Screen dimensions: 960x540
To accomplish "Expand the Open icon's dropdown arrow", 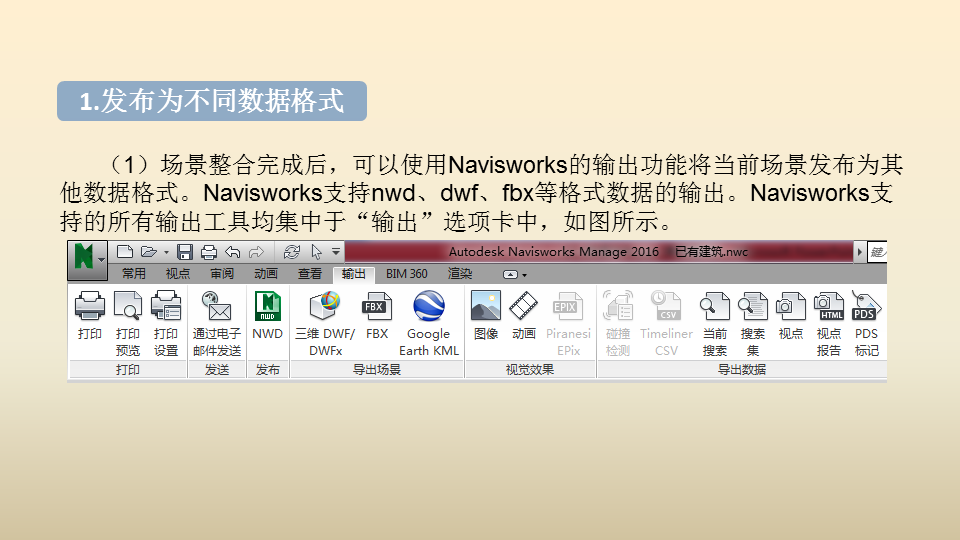I will click(166, 252).
